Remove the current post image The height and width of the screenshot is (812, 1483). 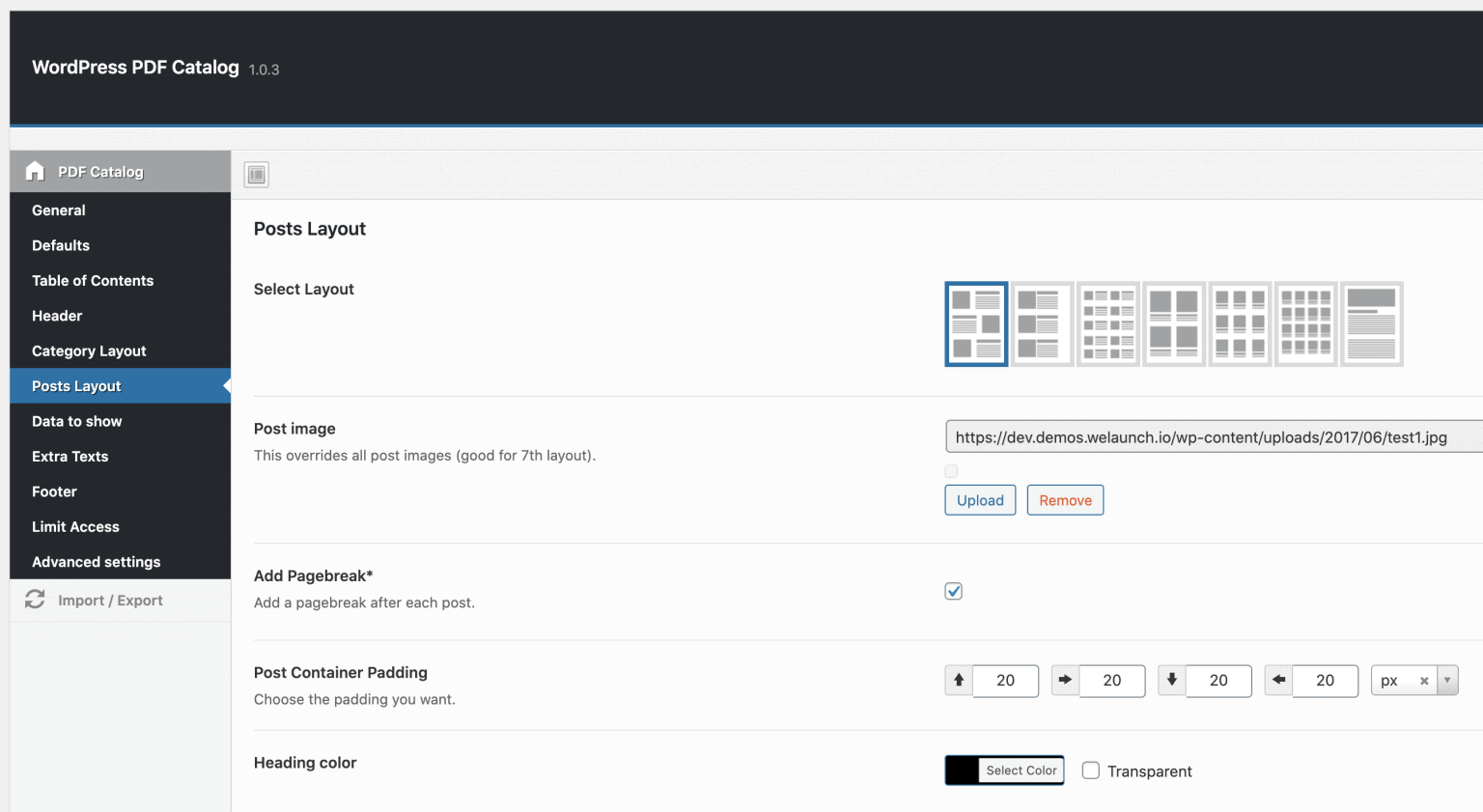(1065, 500)
